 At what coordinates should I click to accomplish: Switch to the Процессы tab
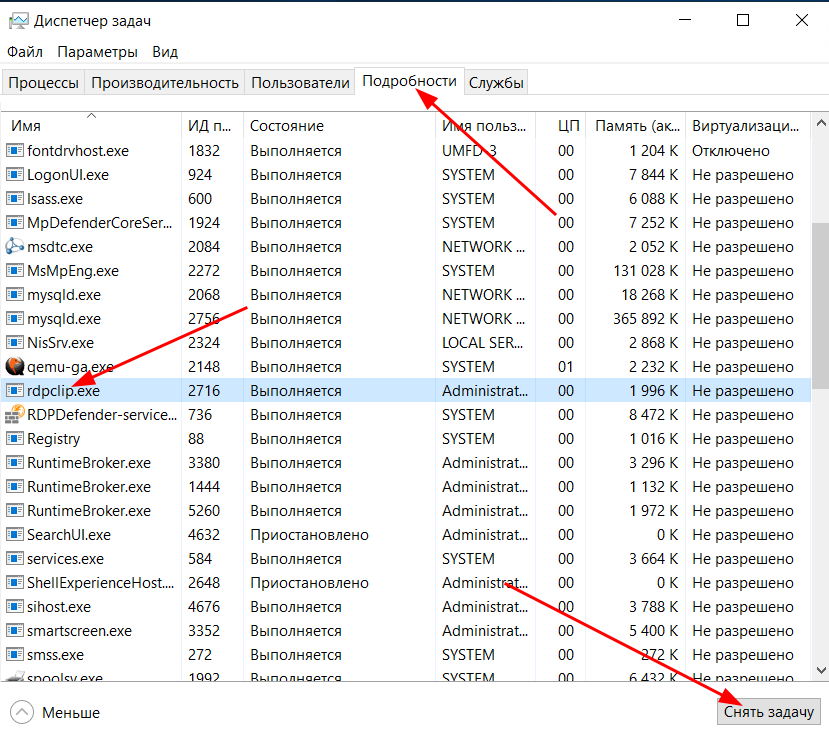[43, 83]
